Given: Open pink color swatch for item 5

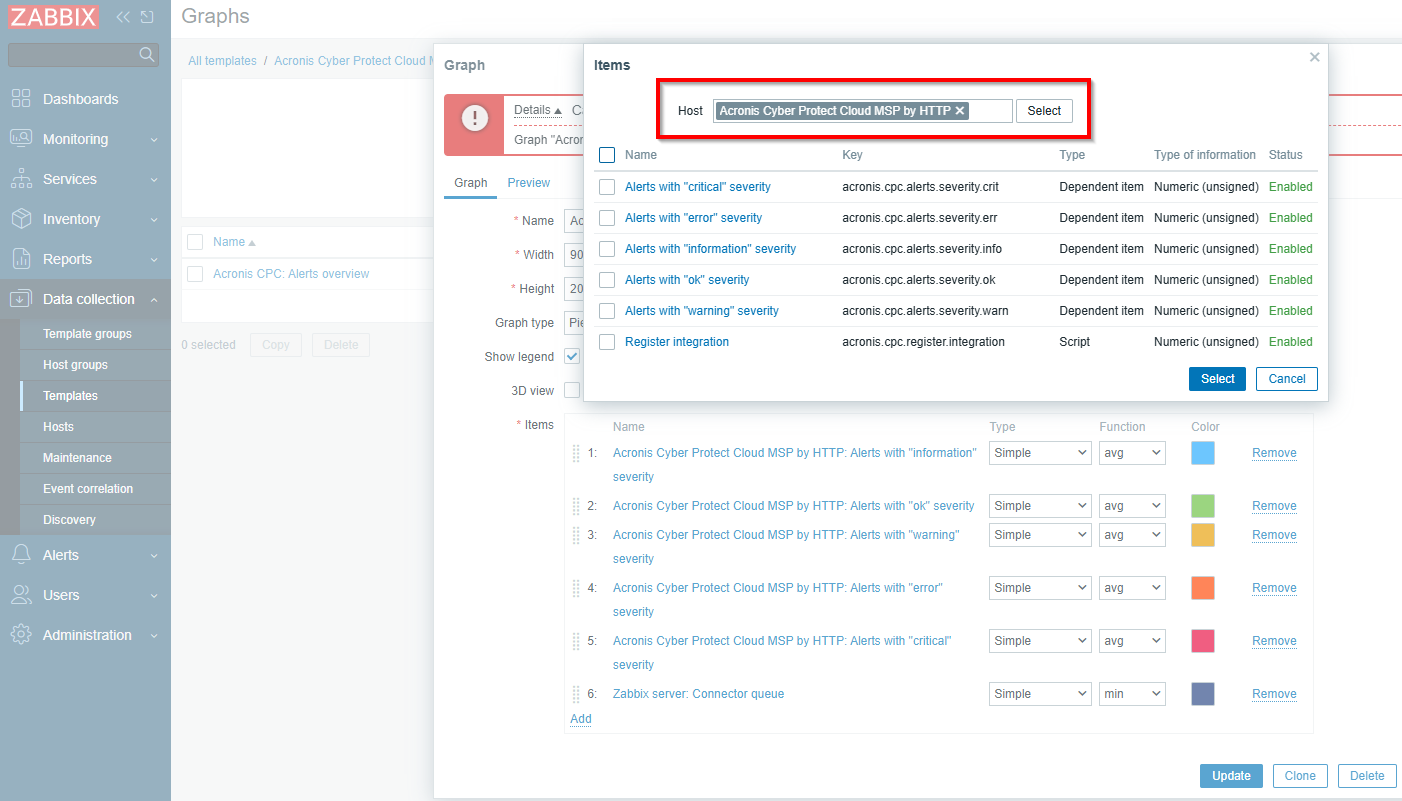Looking at the screenshot, I should tap(1203, 641).
